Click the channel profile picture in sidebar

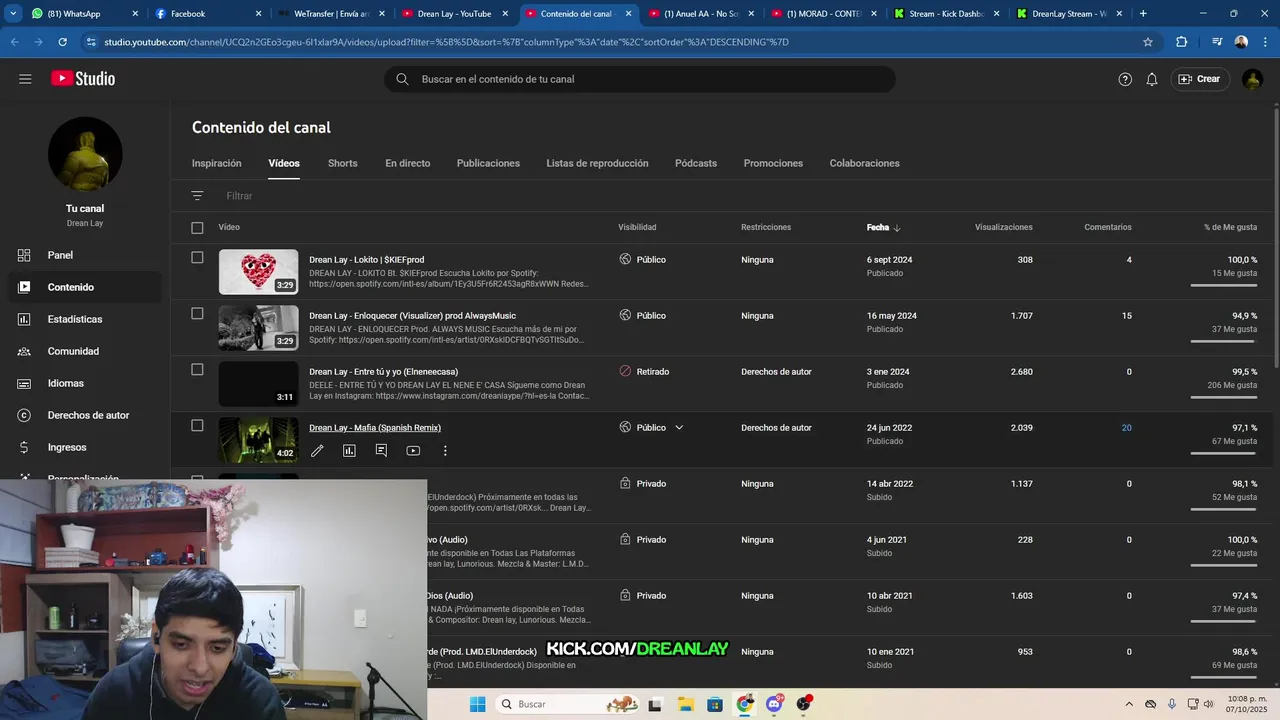(x=85, y=154)
